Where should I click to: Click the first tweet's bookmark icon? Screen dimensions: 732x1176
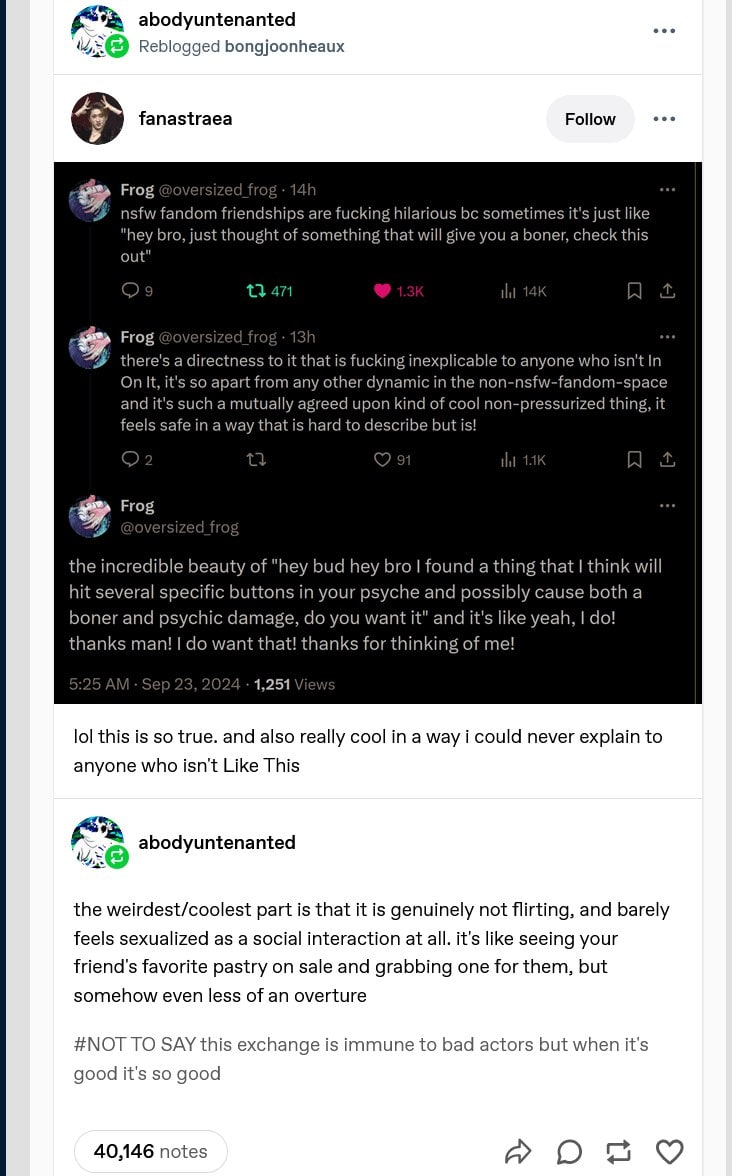pyautogui.click(x=634, y=291)
